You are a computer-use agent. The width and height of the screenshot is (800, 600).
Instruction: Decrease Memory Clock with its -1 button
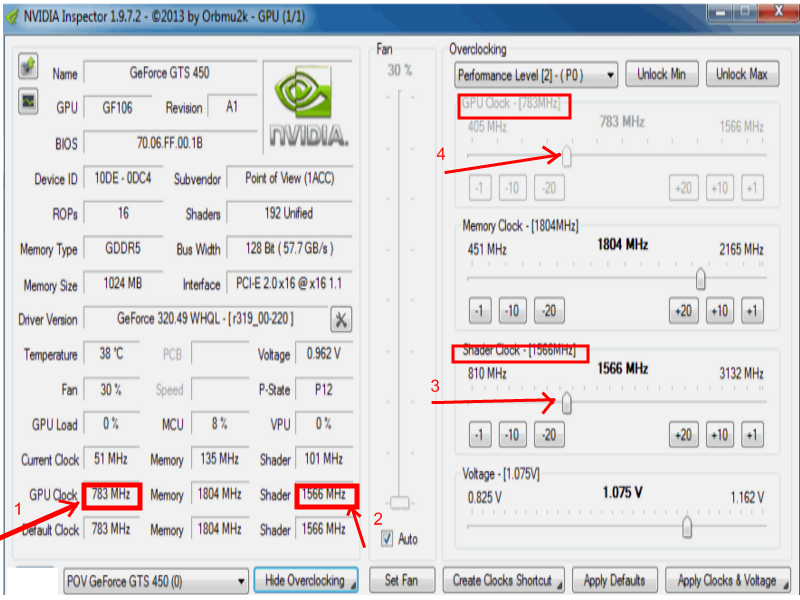point(480,311)
